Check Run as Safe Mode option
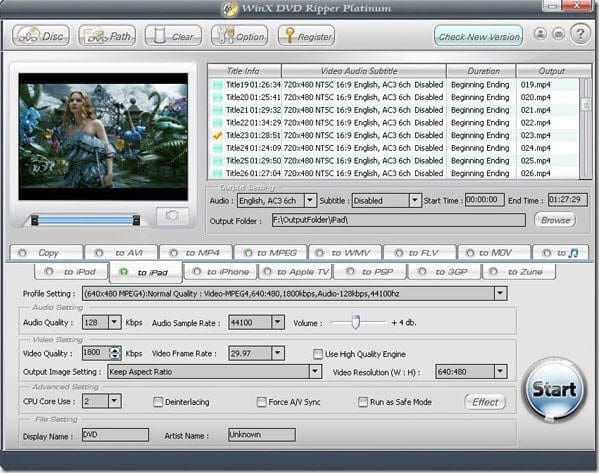The image size is (599, 473). point(363,402)
